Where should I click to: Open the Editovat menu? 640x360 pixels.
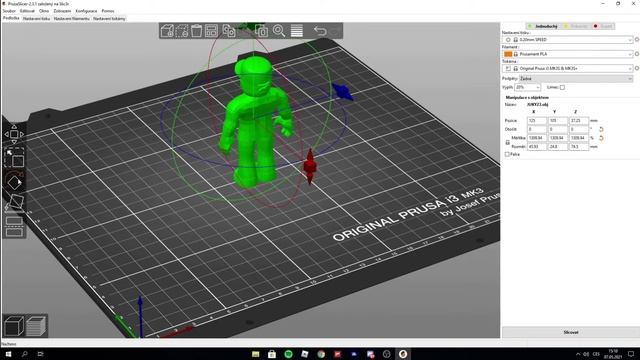(x=27, y=11)
